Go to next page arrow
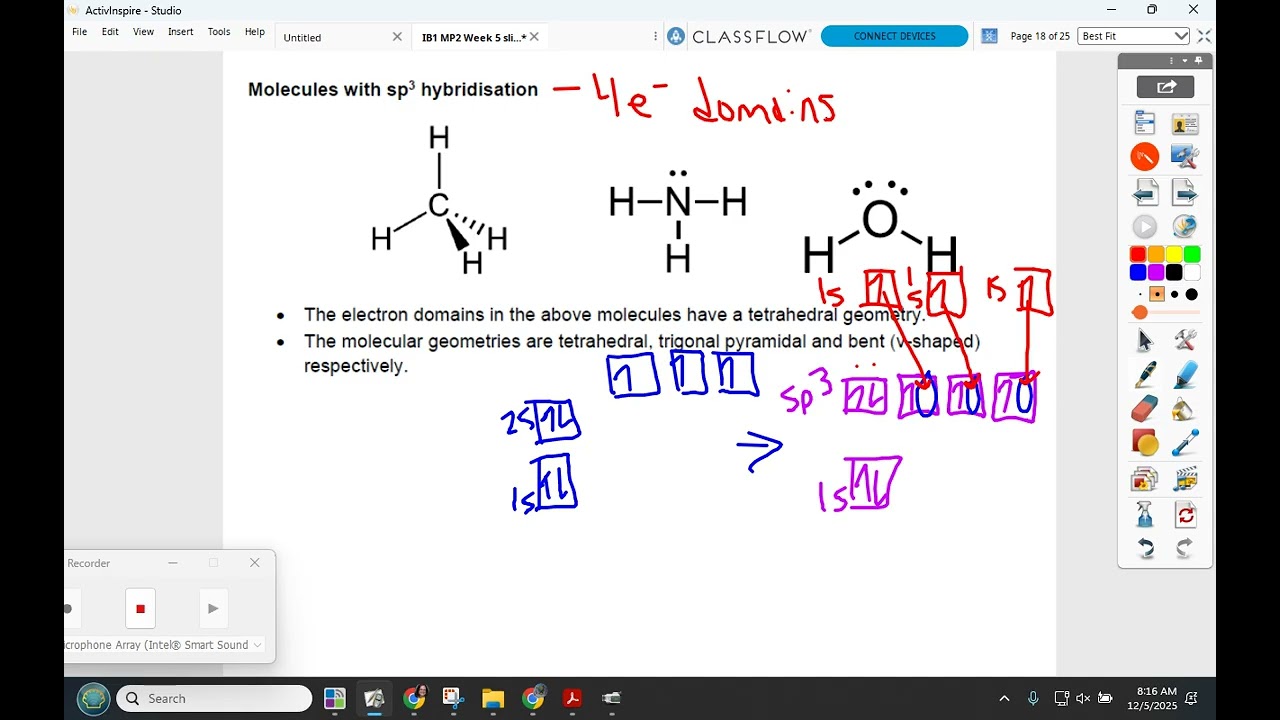The width and height of the screenshot is (1280, 720). (1185, 192)
